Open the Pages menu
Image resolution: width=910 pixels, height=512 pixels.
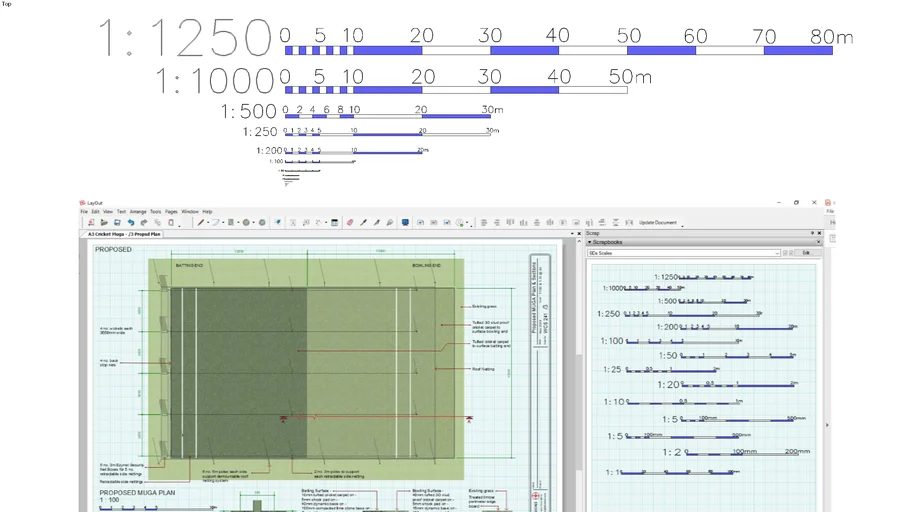click(x=171, y=212)
